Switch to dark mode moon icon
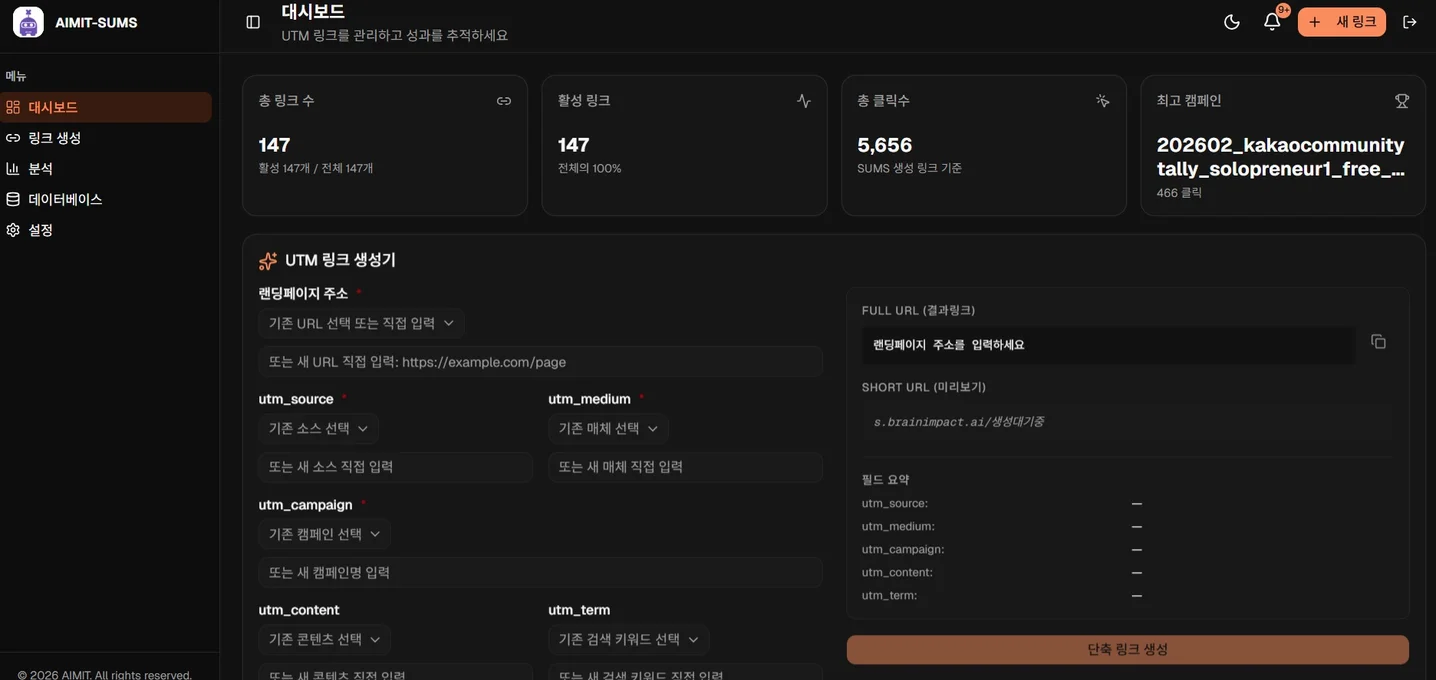1436x680 pixels. click(1232, 22)
